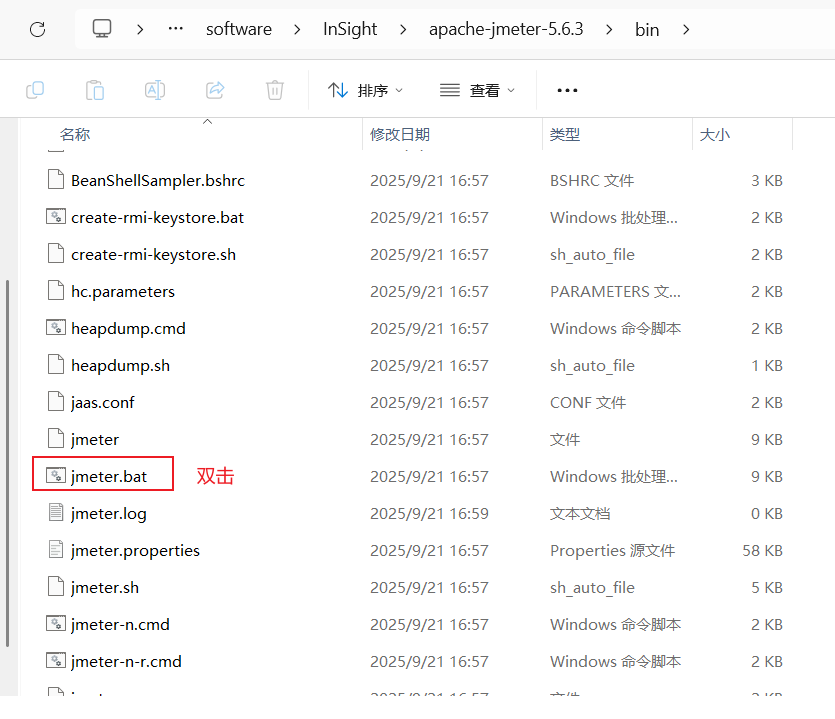Select the jmeter-n.cmd file name
835x719 pixels.
pyautogui.click(x=120, y=624)
